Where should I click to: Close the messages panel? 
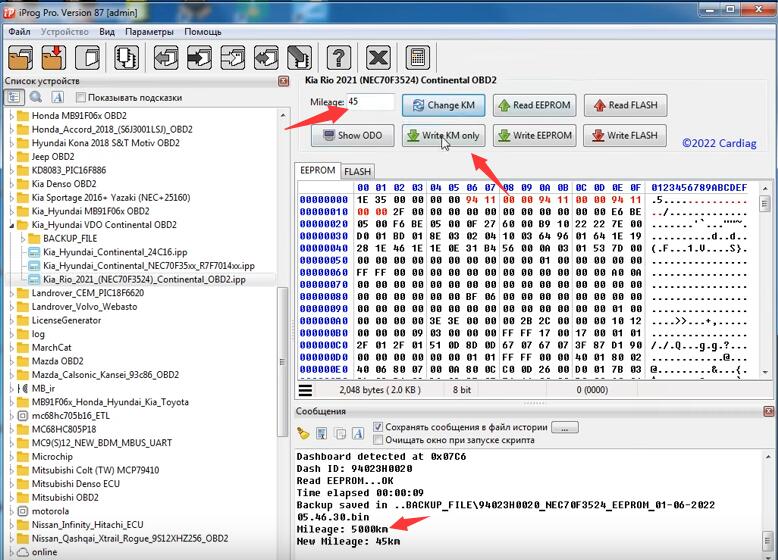(x=769, y=411)
